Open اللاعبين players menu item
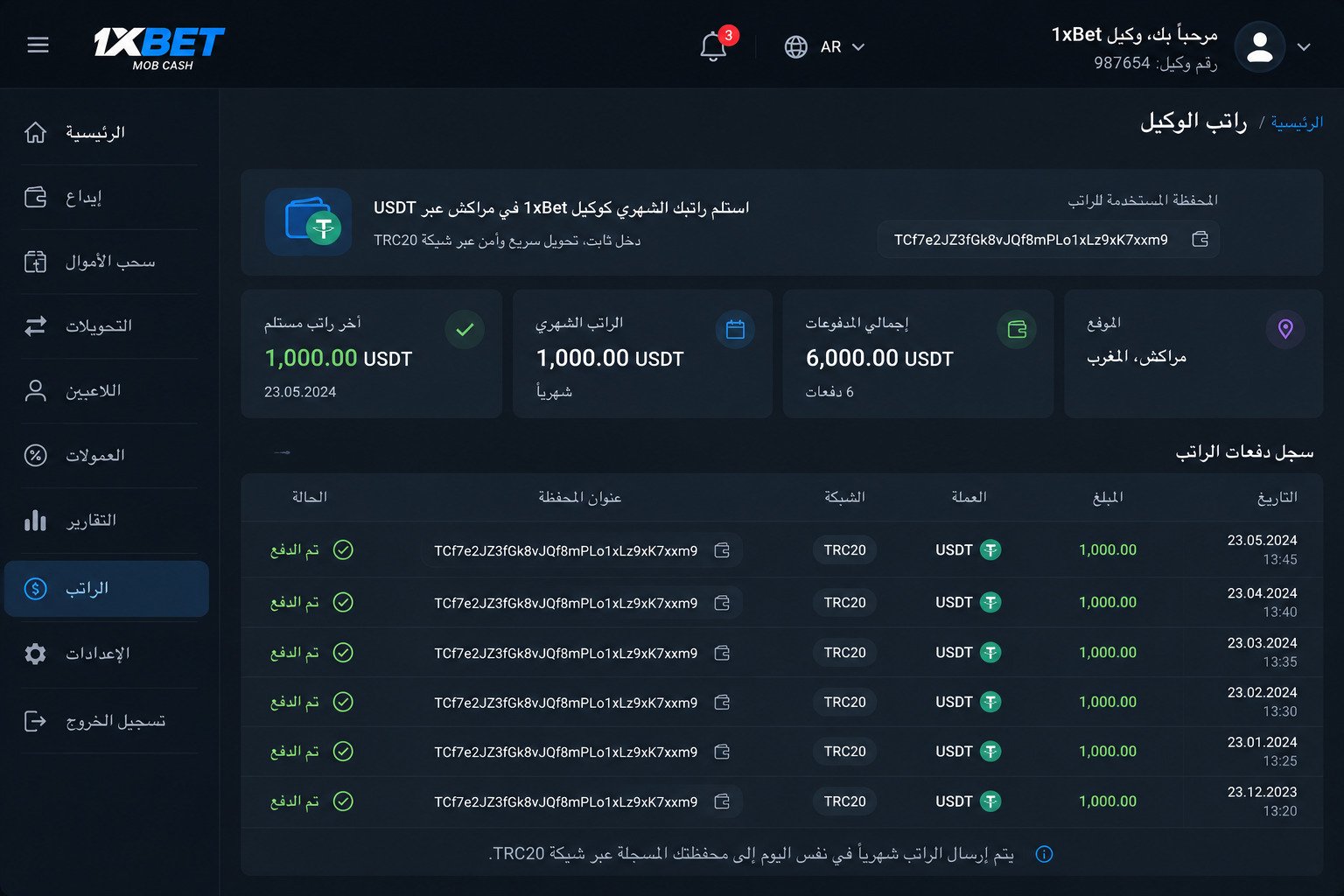The height and width of the screenshot is (896, 1344). click(x=107, y=390)
